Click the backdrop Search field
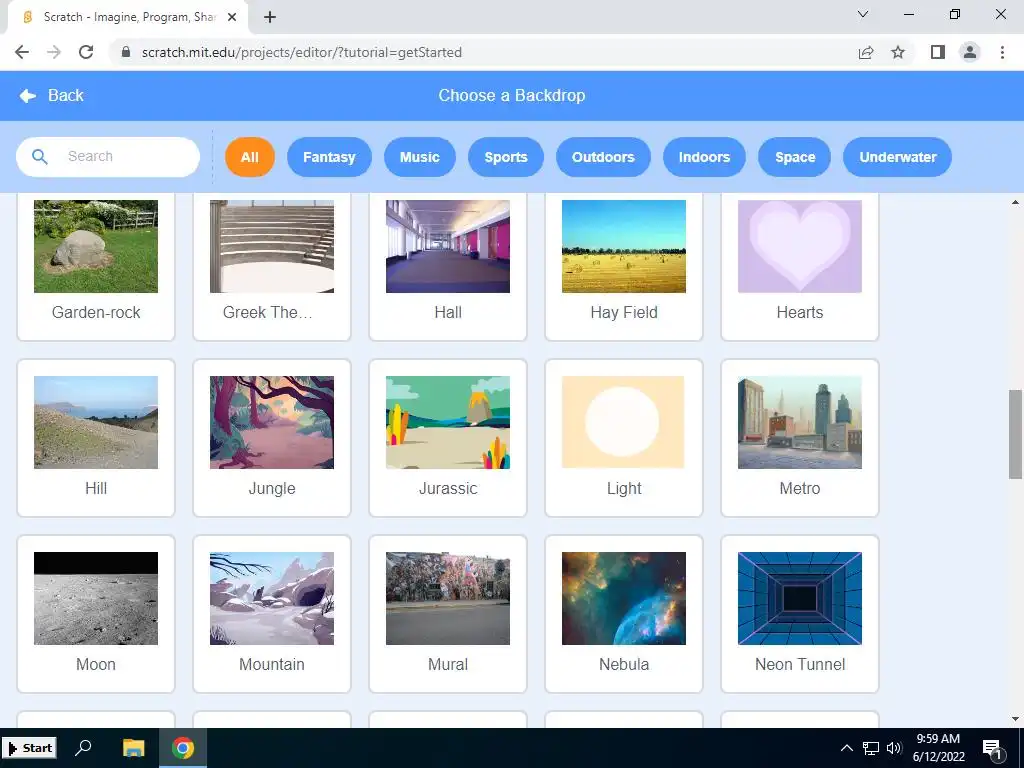This screenshot has height=768, width=1024. [108, 157]
